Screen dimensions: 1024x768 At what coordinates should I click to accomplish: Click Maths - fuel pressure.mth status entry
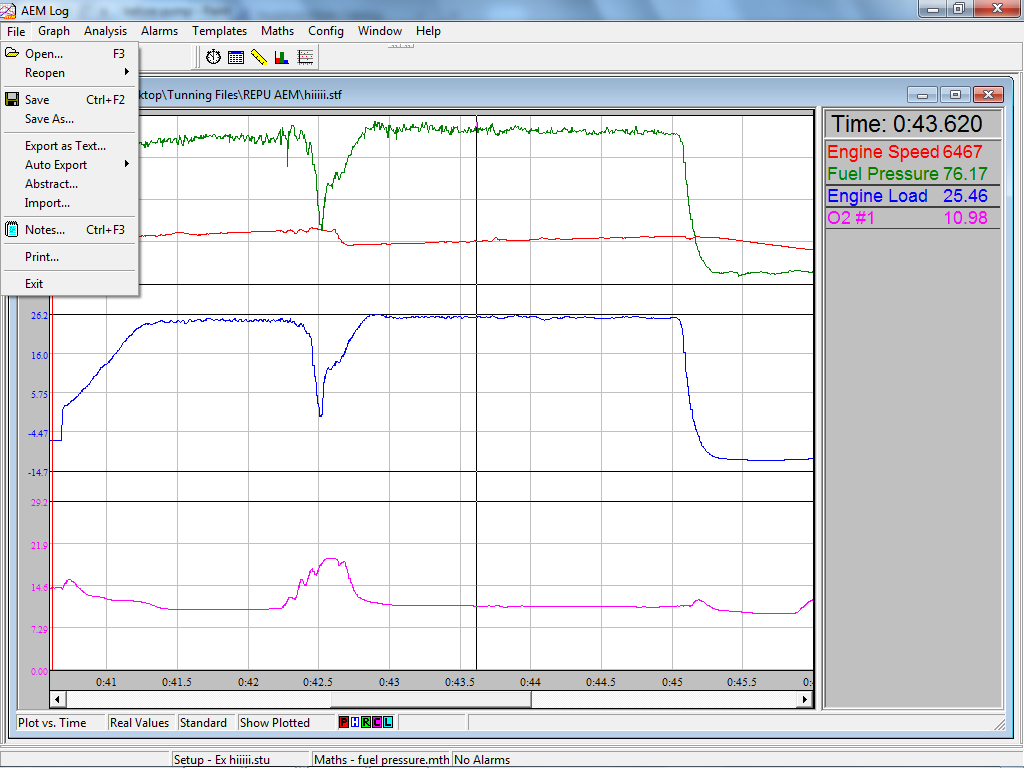point(381,760)
